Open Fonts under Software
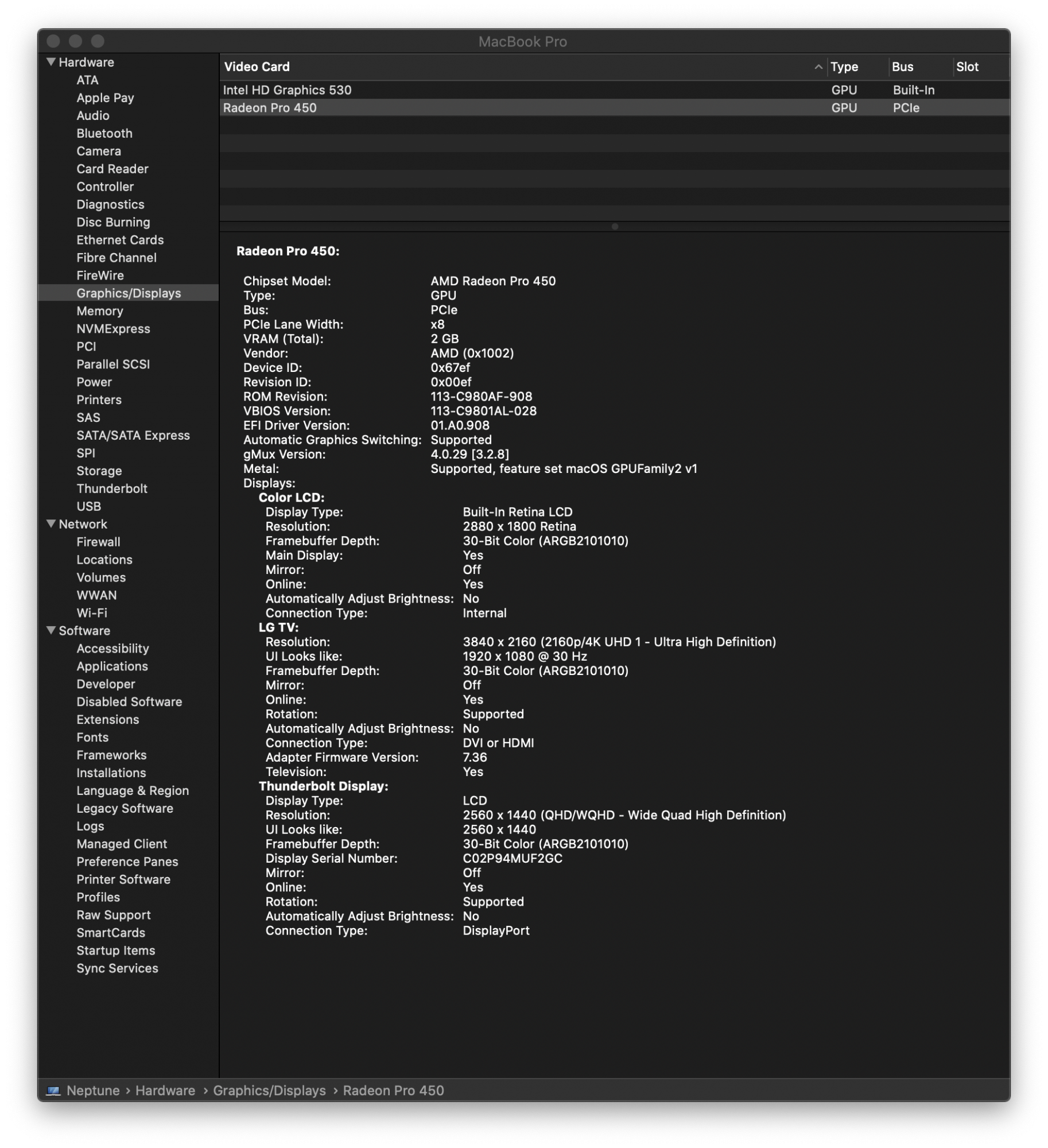 pos(92,738)
